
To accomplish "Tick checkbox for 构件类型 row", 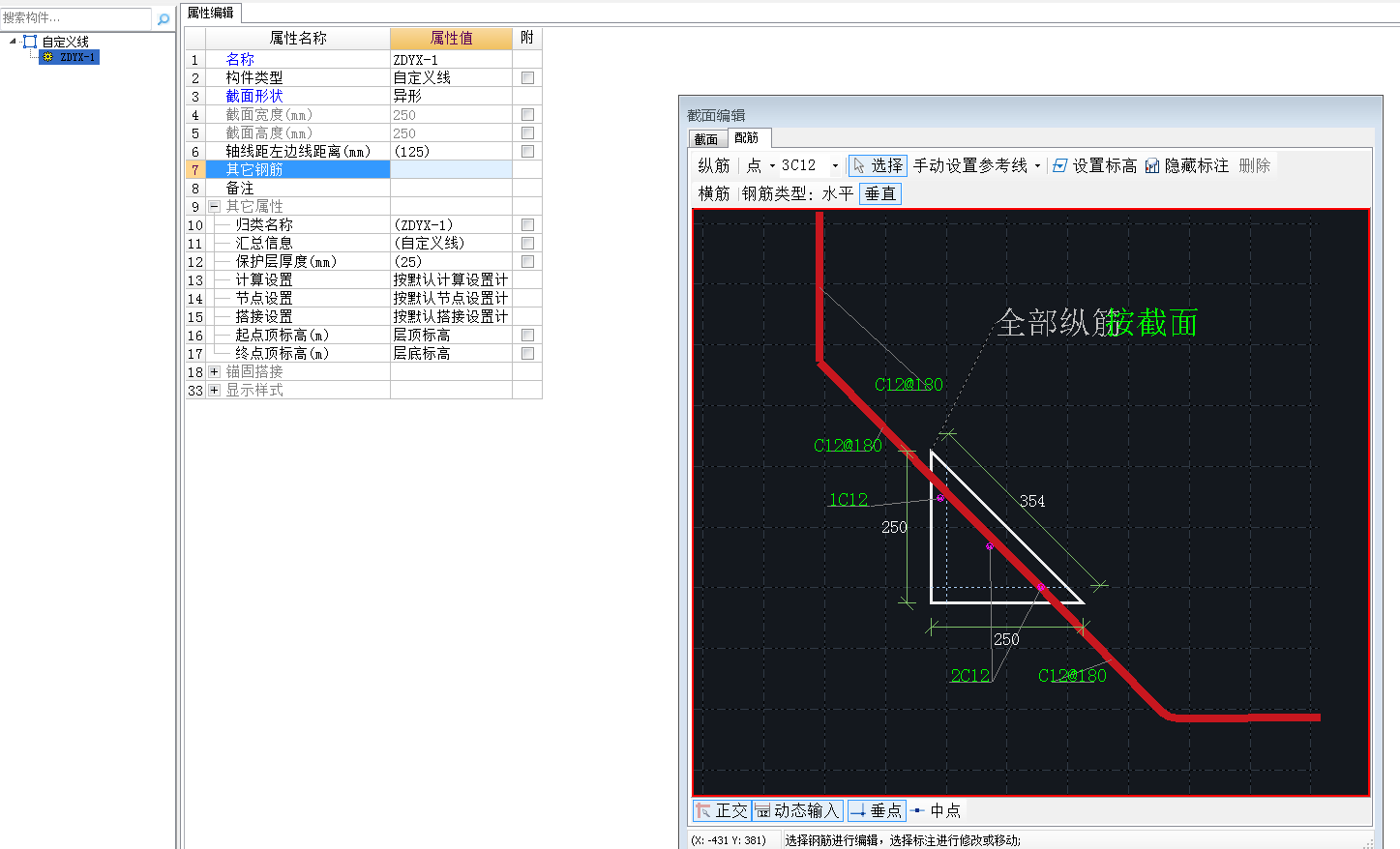I will [527, 77].
